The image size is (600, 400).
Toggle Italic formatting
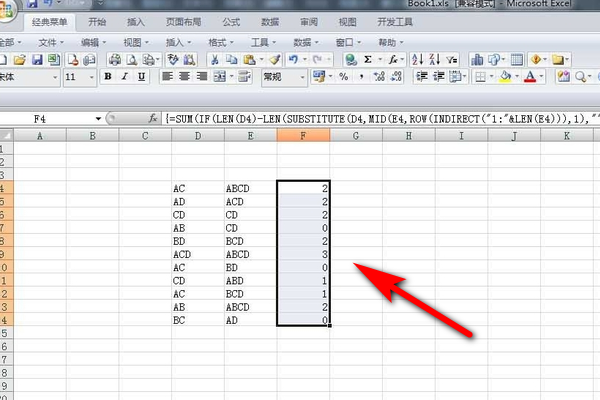point(125,77)
